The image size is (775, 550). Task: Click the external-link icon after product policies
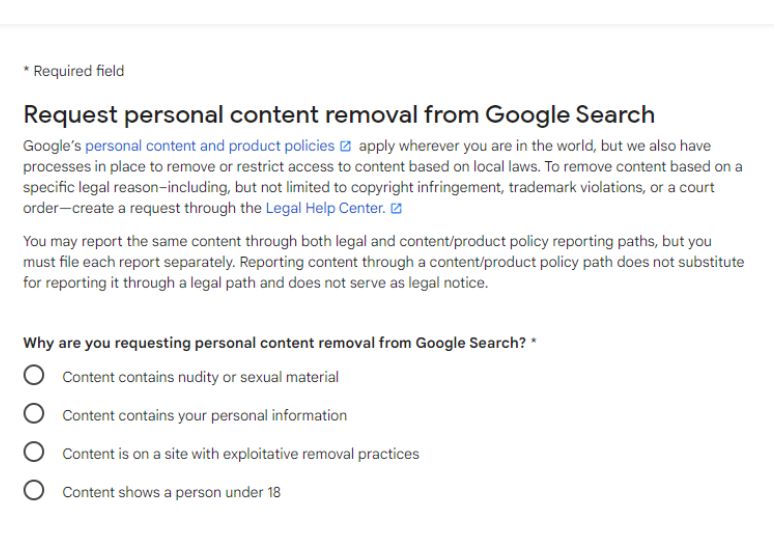[345, 146]
